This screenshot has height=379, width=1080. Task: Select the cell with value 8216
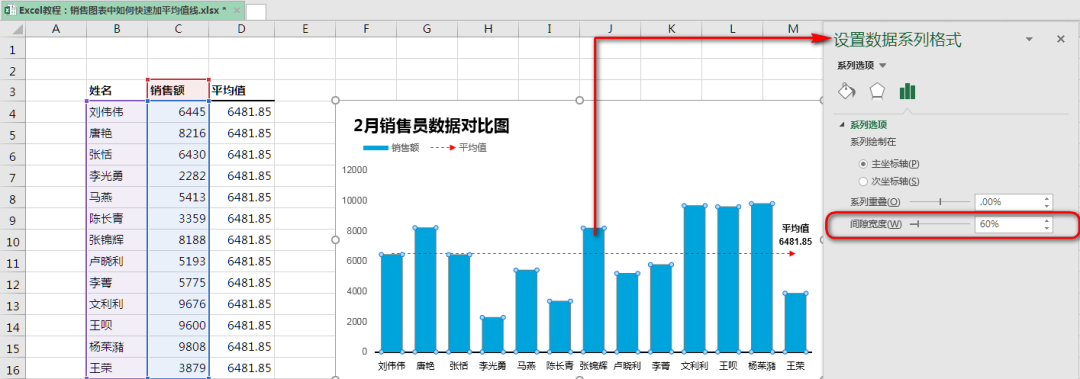pyautogui.click(x=178, y=133)
